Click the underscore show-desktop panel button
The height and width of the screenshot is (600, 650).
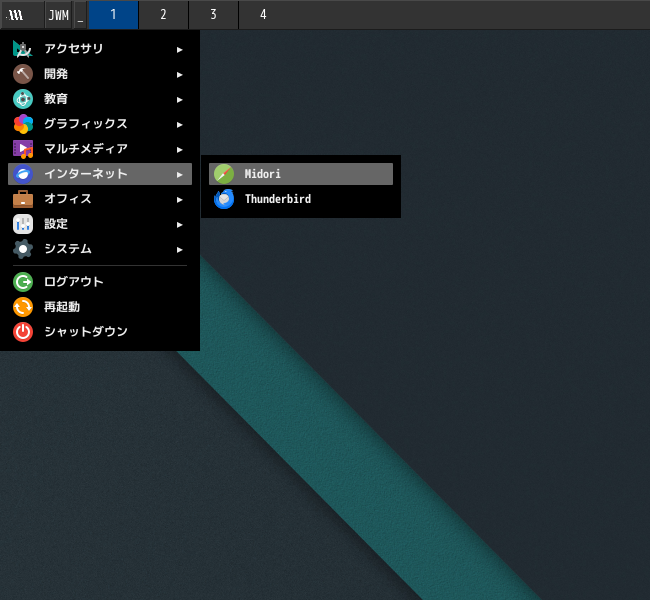point(80,15)
